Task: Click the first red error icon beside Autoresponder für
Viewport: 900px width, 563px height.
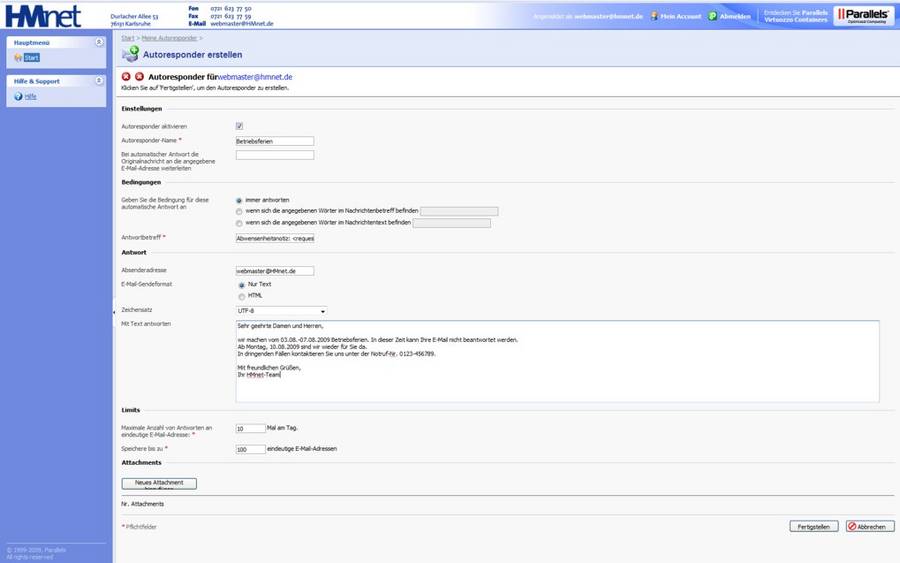Action: (x=126, y=76)
